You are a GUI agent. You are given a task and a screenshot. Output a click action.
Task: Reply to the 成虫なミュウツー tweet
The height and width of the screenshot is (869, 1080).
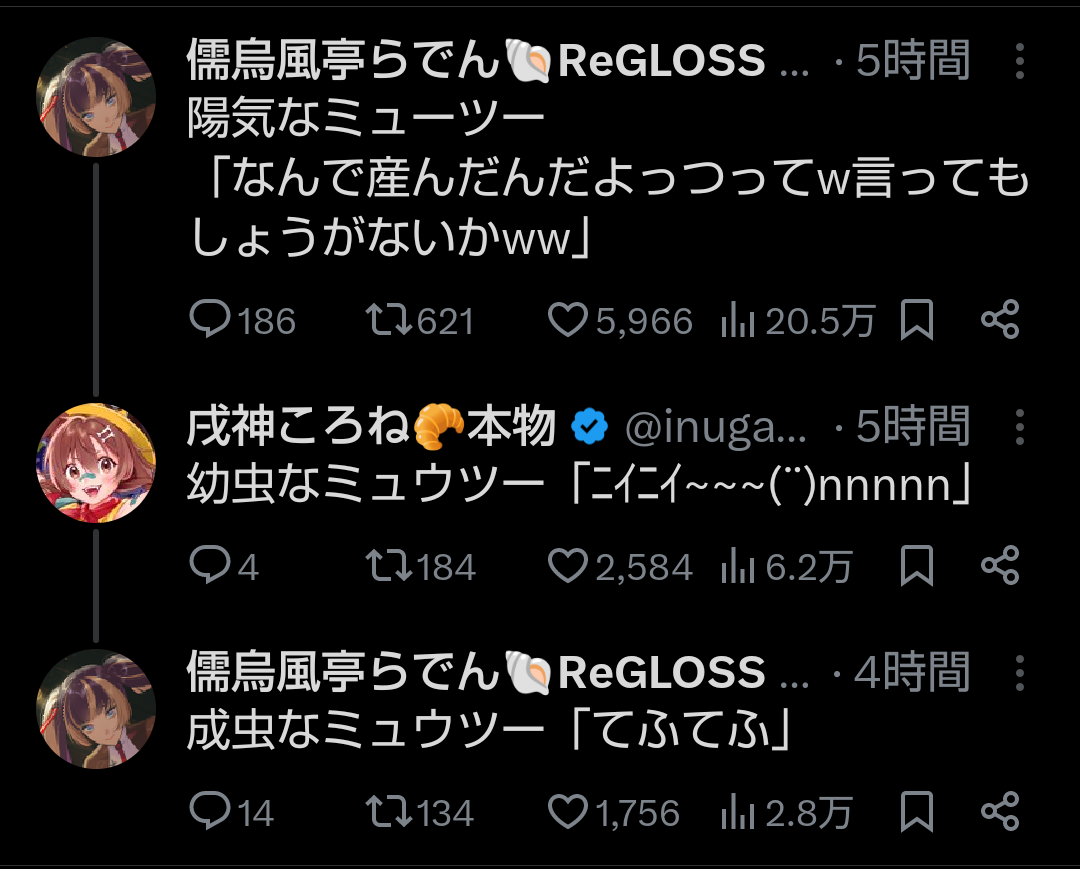pos(210,812)
